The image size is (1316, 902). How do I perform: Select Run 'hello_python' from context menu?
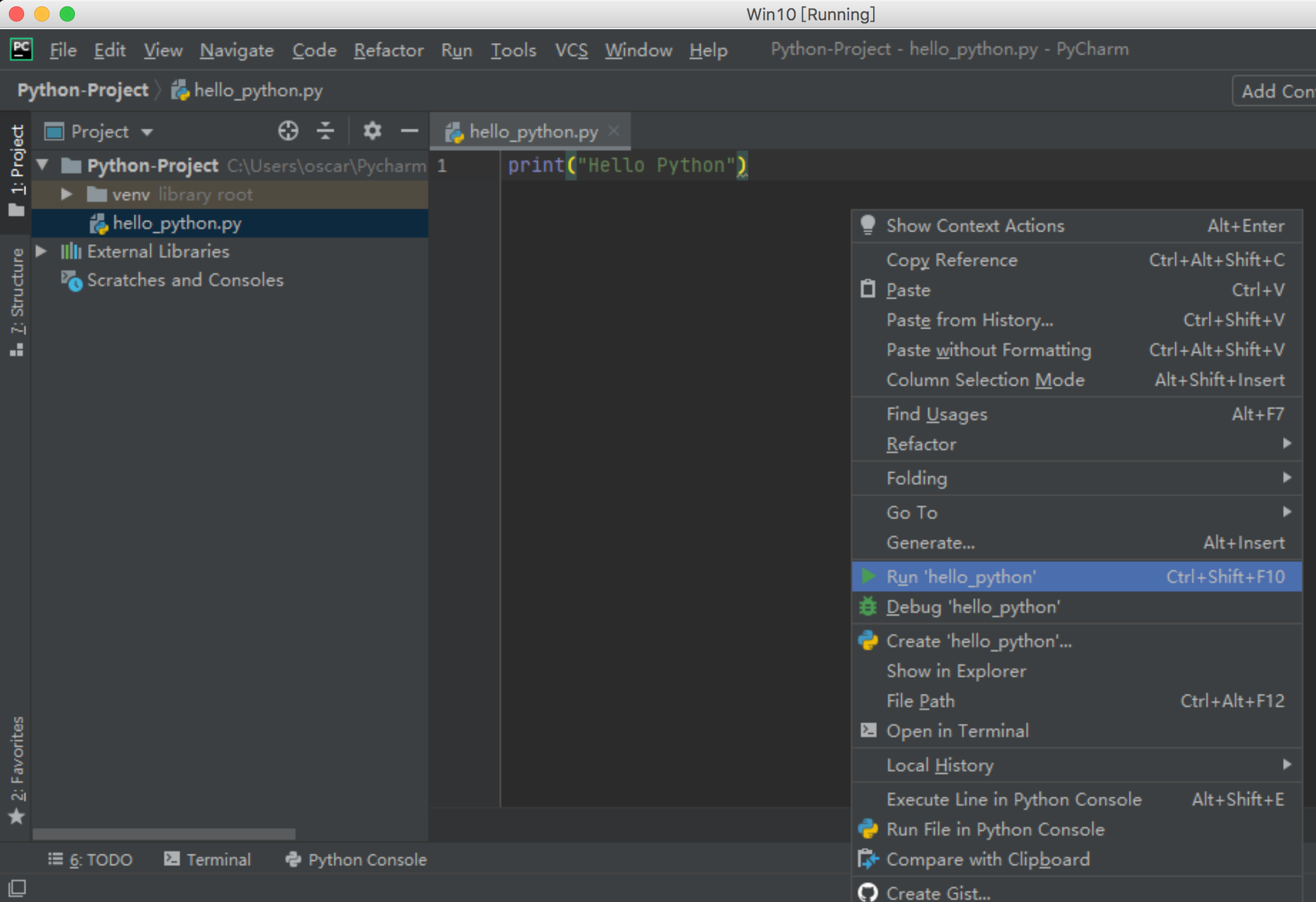click(961, 577)
